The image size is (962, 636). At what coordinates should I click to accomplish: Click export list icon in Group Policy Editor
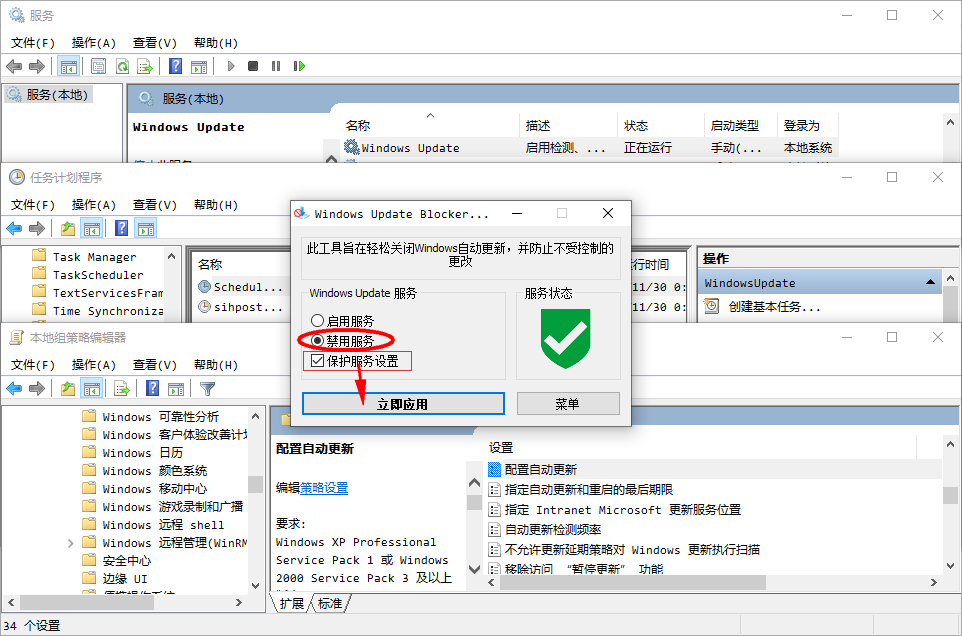(122, 388)
